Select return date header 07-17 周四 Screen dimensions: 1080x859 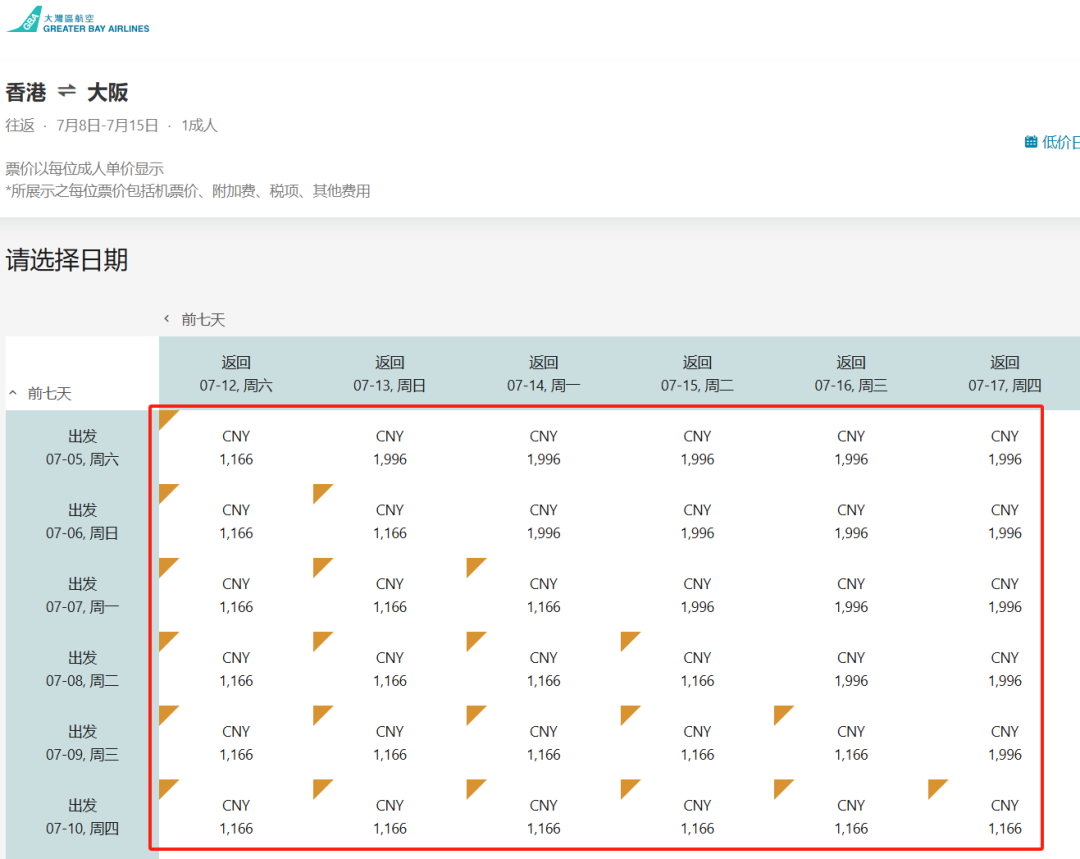pos(1004,373)
